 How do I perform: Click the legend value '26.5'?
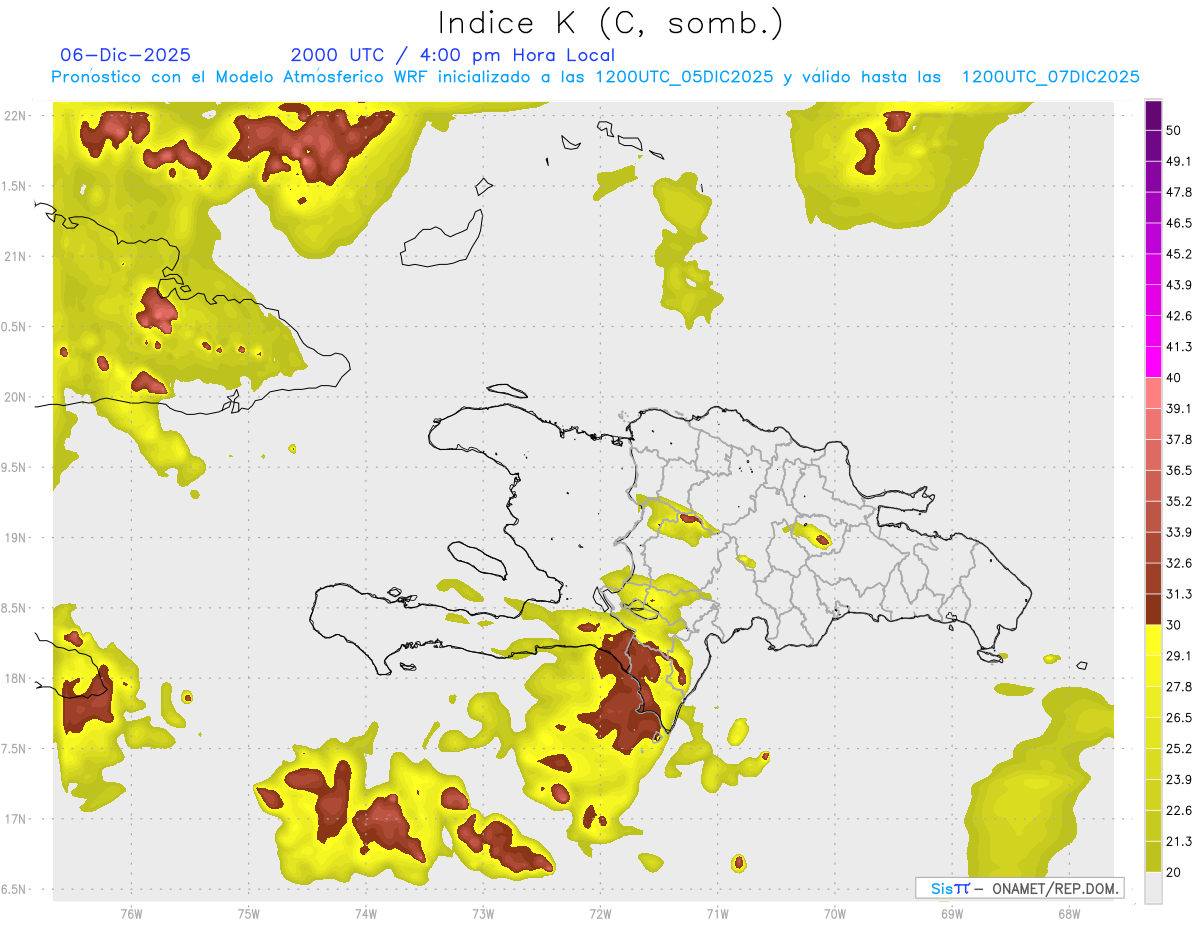1179,718
